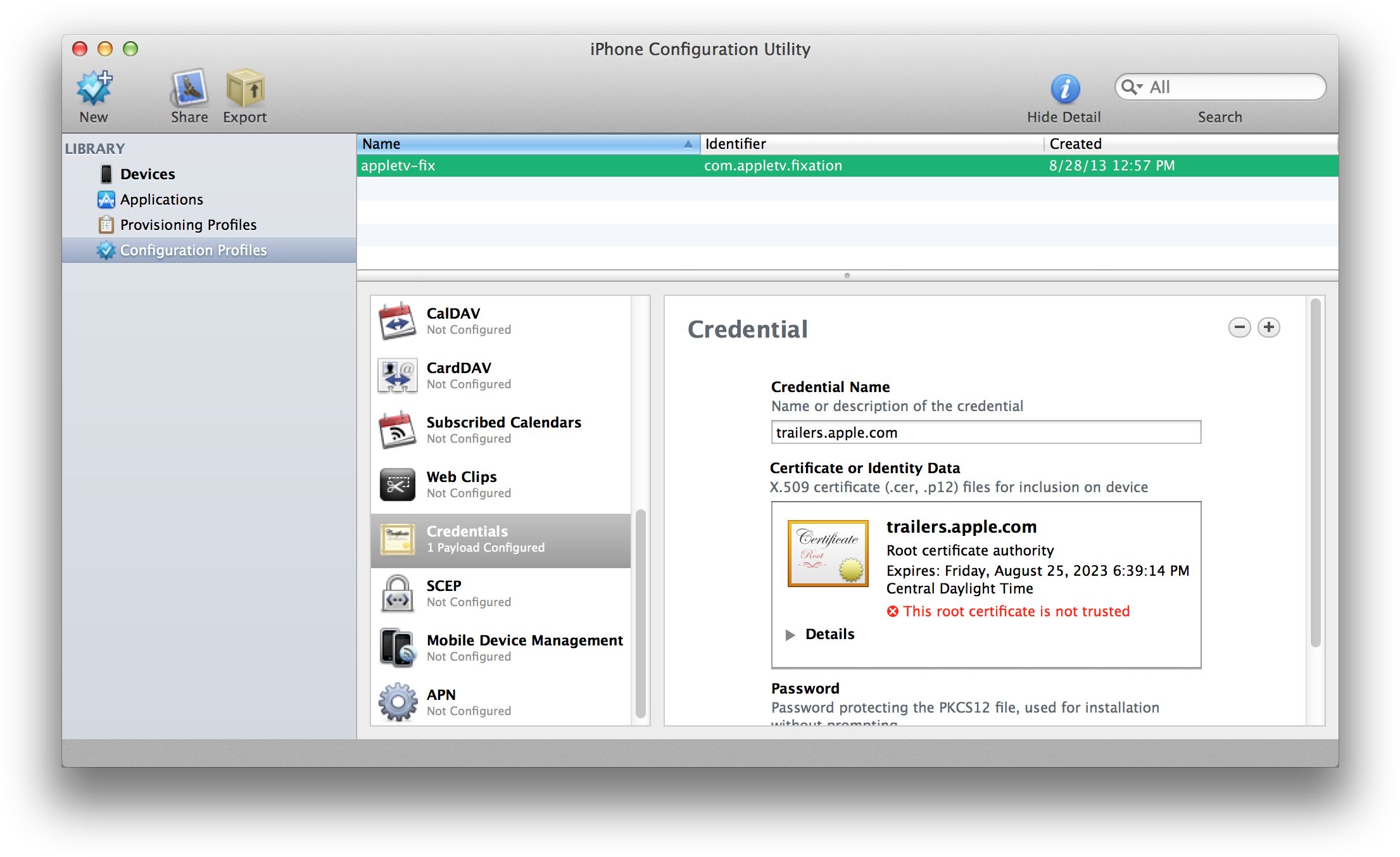The width and height of the screenshot is (1400, 857).
Task: Click the New profile toolbar icon
Action: (x=94, y=88)
